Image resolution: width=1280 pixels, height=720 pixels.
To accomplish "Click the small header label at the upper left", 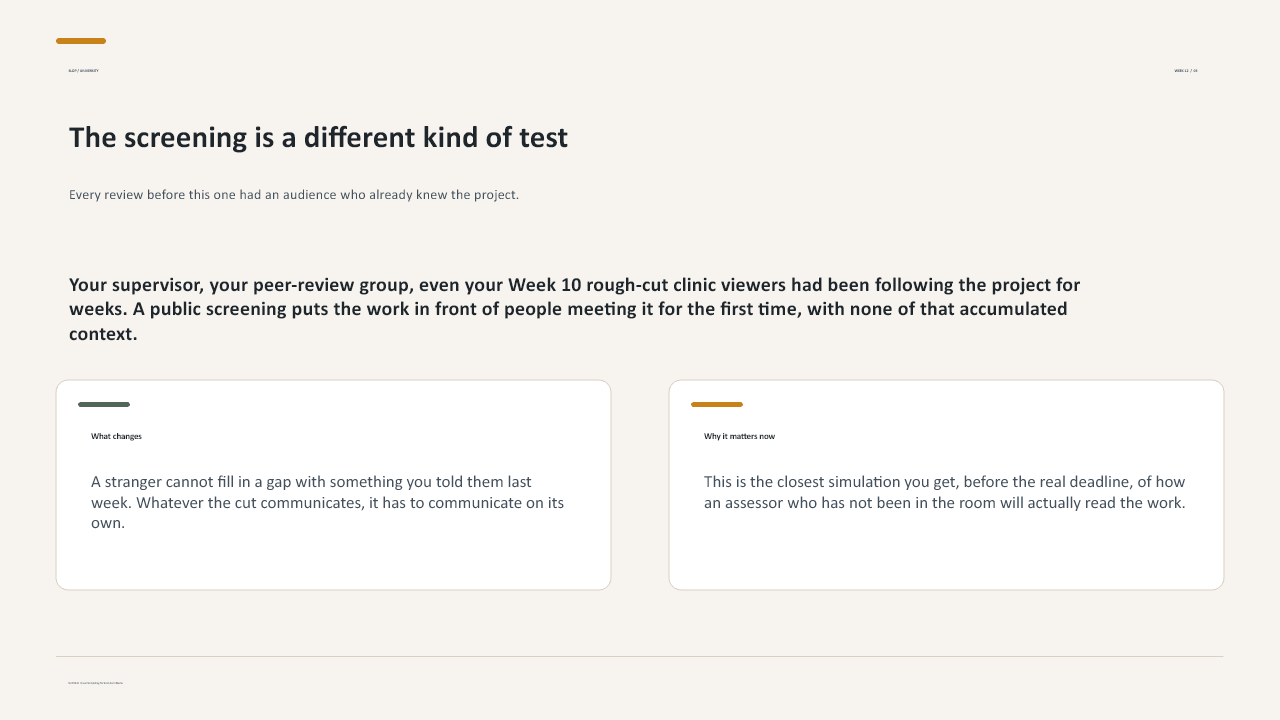I will pyautogui.click(x=83, y=71).
